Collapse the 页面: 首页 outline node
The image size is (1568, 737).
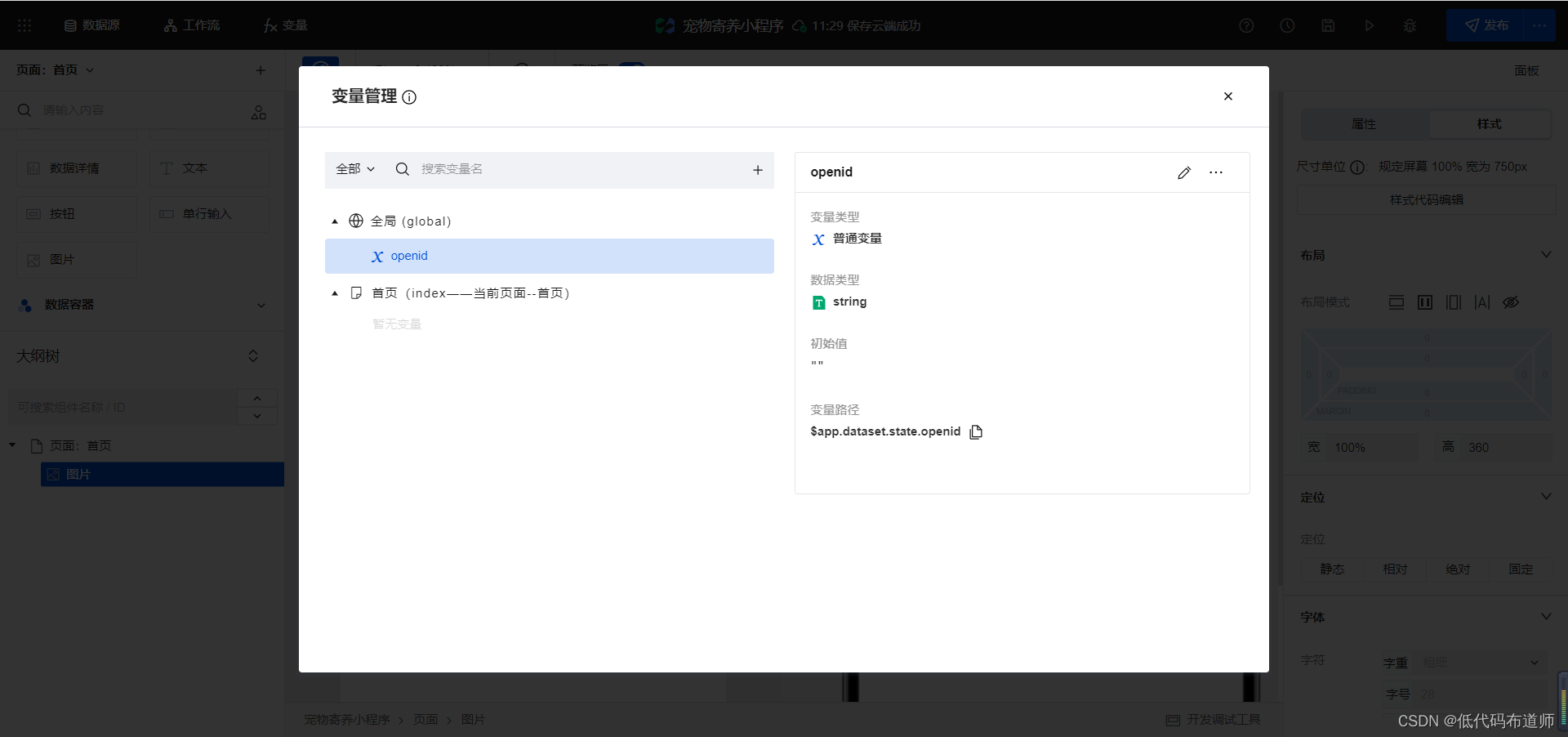[x=12, y=445]
